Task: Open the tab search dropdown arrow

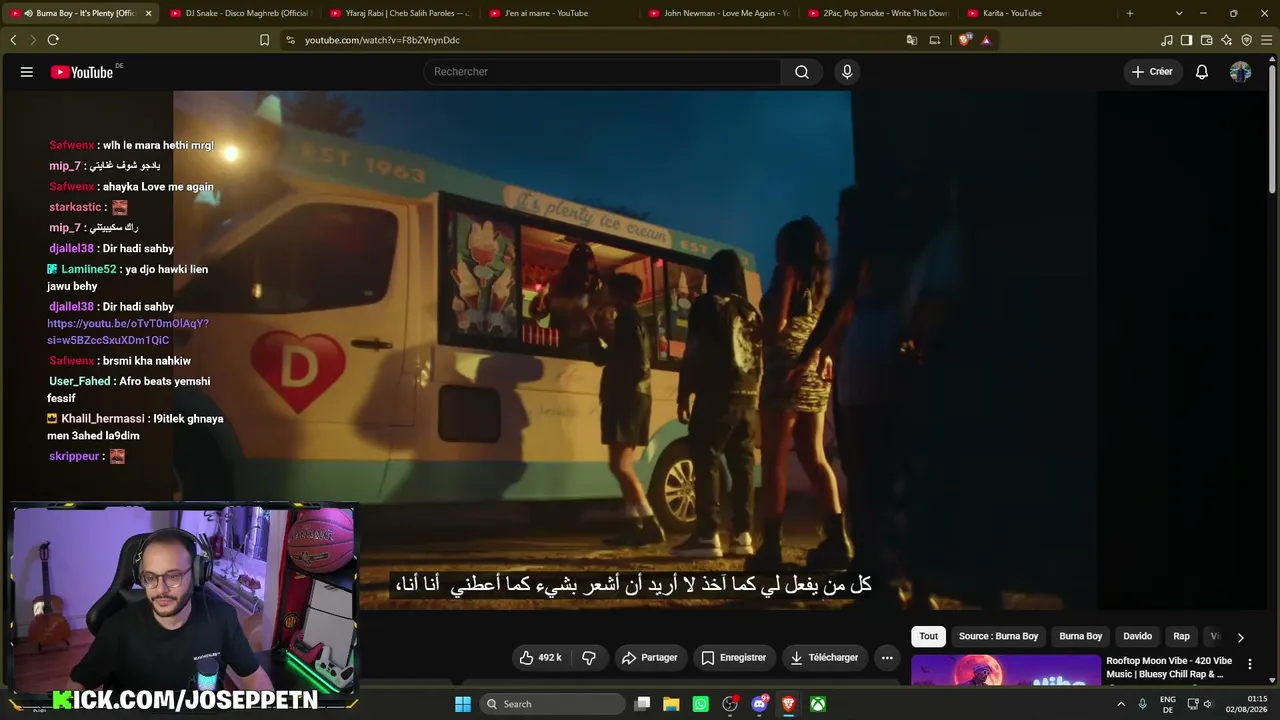Action: click(1179, 13)
